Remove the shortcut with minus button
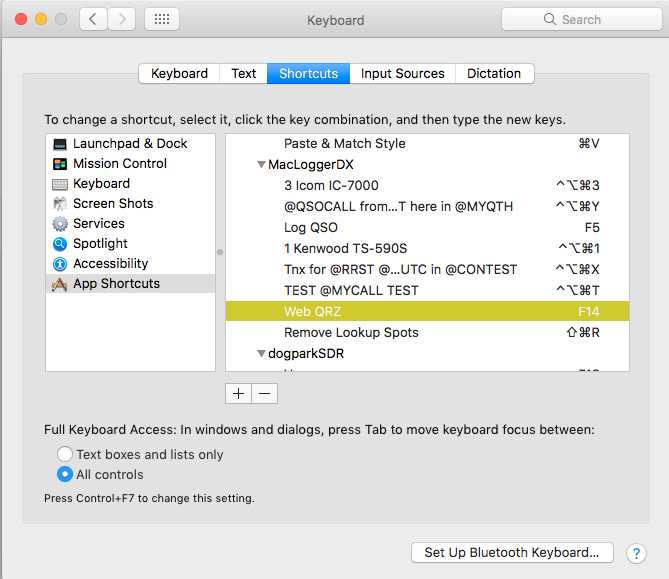669x579 pixels. point(264,394)
